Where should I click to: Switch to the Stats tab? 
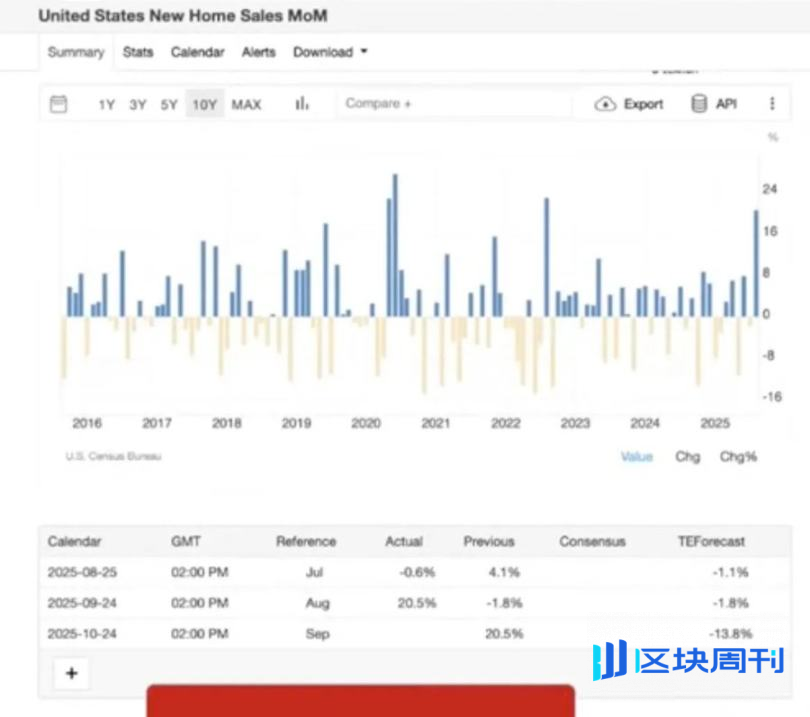[138, 52]
